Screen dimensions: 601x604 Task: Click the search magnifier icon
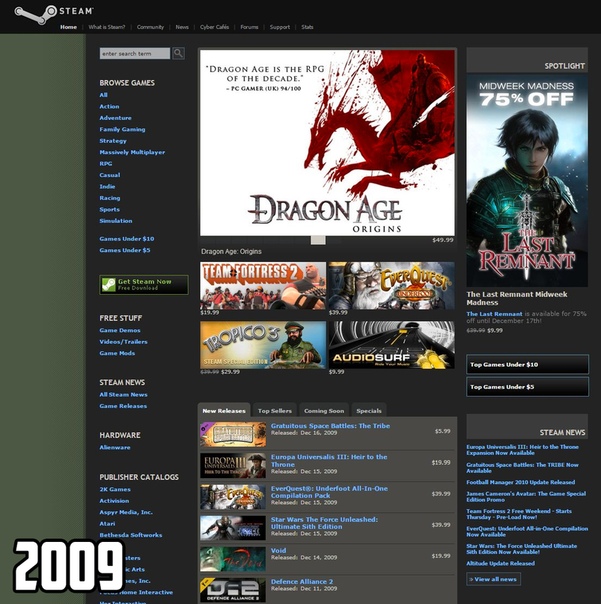pos(178,53)
